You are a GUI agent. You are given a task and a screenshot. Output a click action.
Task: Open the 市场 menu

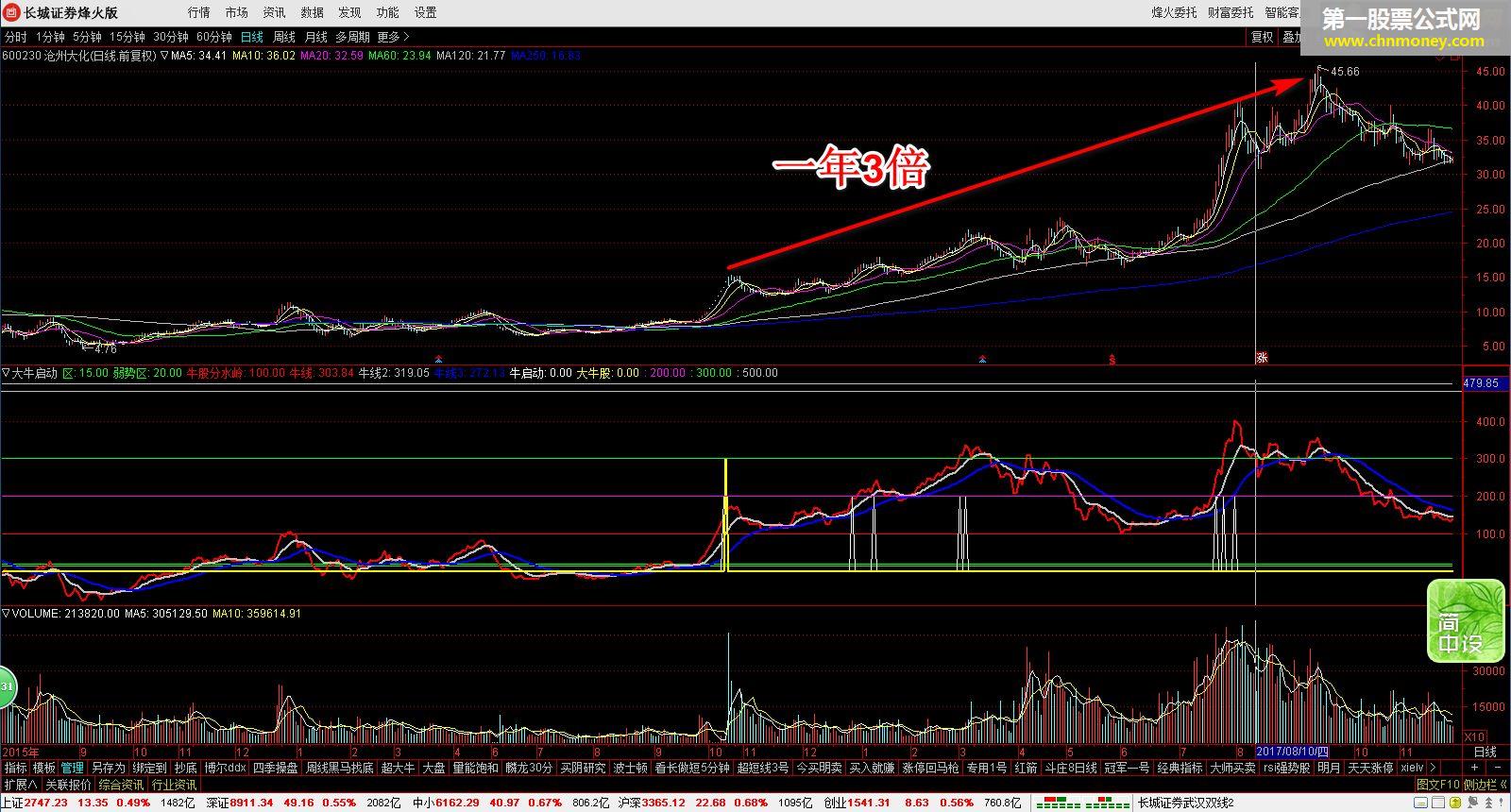click(237, 12)
